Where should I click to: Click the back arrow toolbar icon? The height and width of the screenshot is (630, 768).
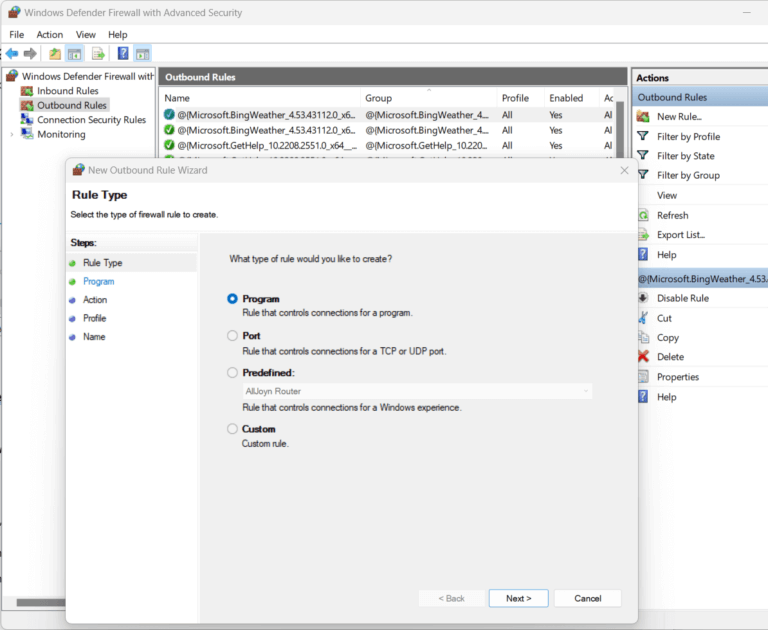(x=12, y=53)
